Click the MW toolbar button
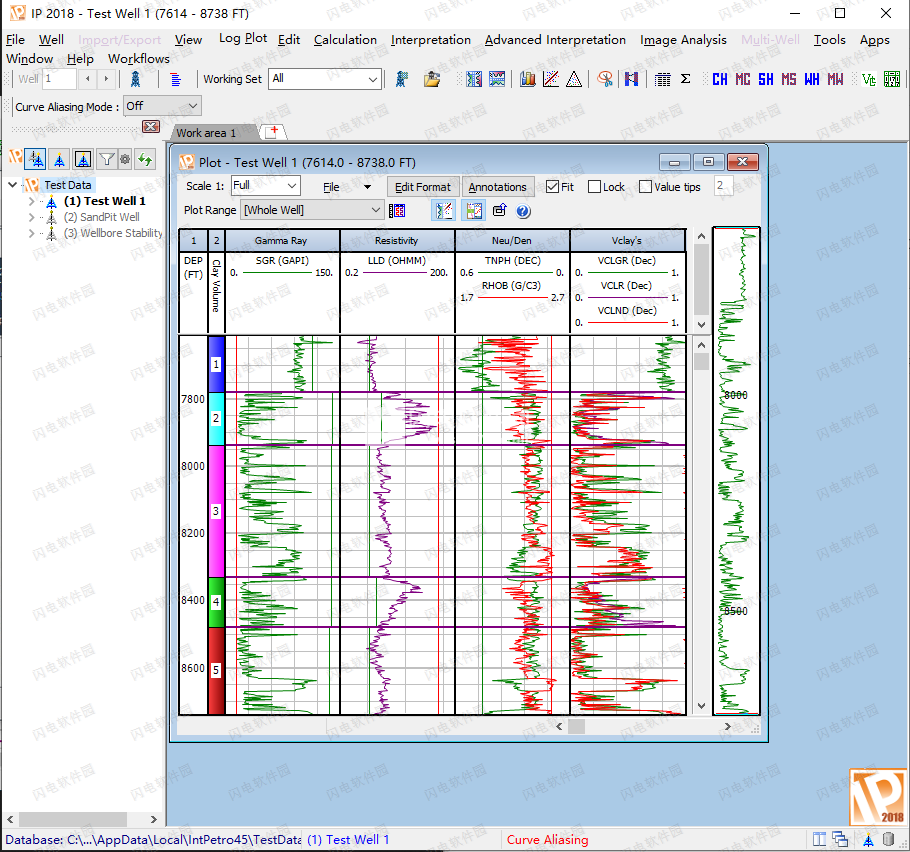 (835, 80)
